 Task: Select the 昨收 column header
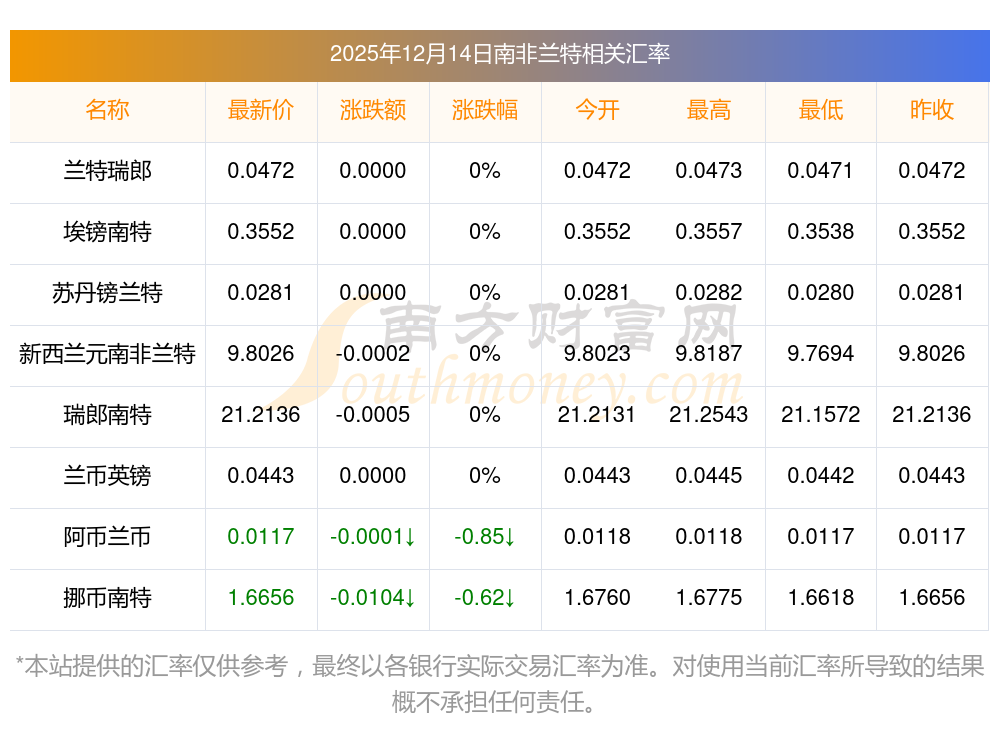[x=932, y=110]
